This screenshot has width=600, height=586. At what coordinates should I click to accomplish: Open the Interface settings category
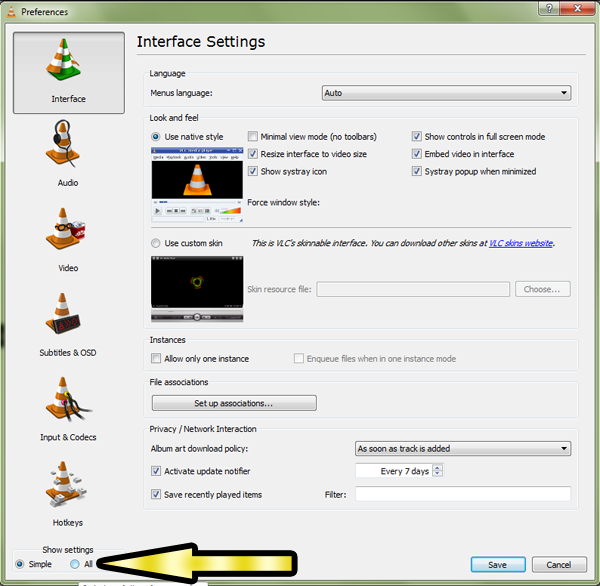[68, 72]
